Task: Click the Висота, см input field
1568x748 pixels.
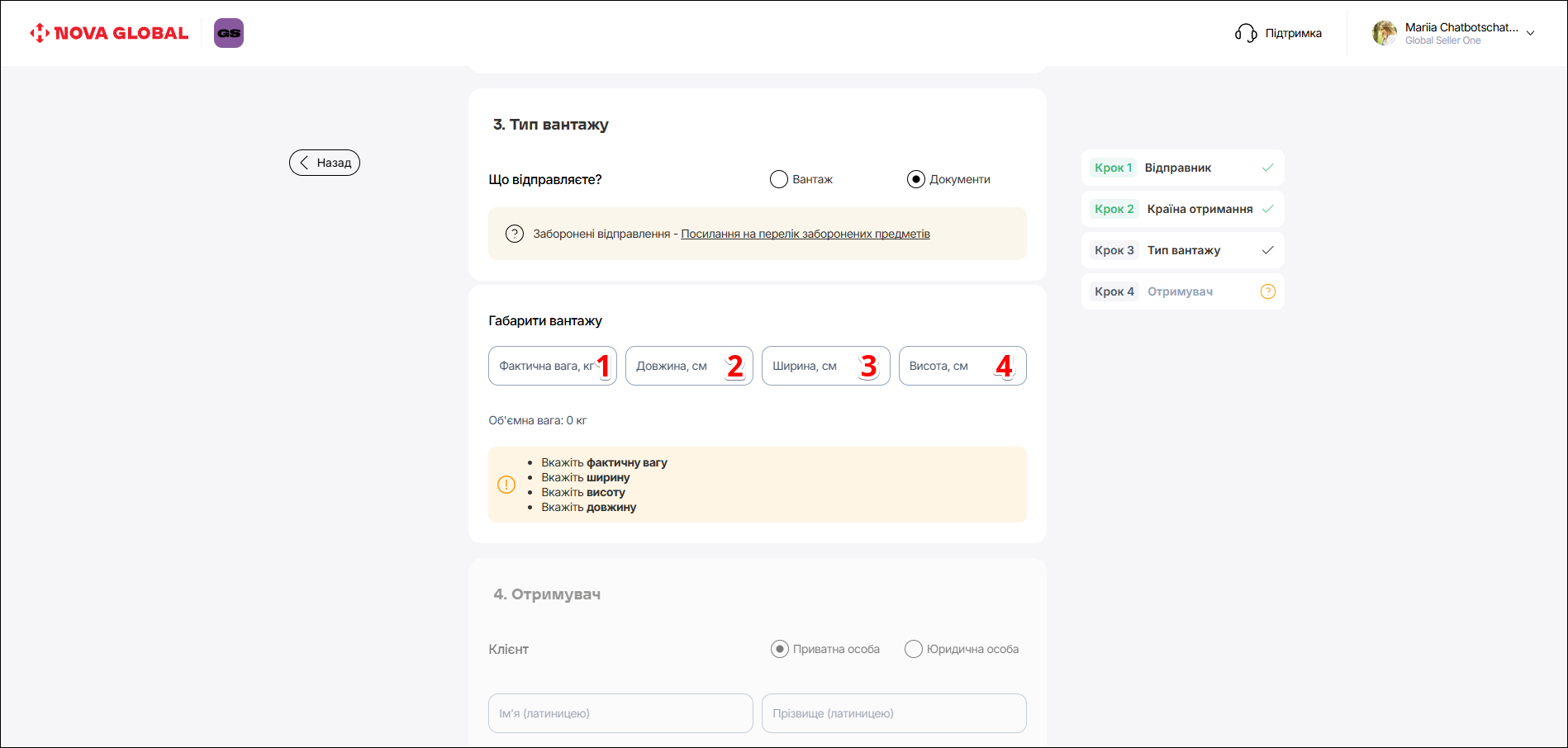Action: click(950, 366)
